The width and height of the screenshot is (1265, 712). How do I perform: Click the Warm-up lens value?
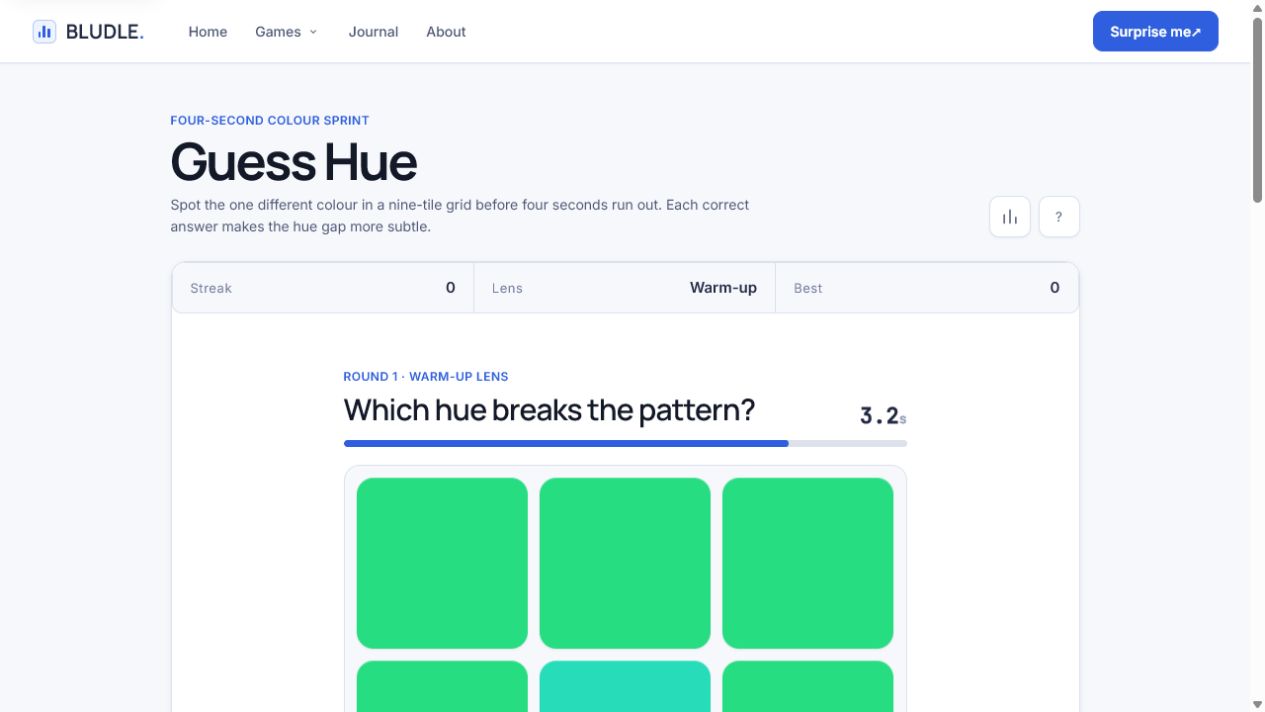coord(723,288)
